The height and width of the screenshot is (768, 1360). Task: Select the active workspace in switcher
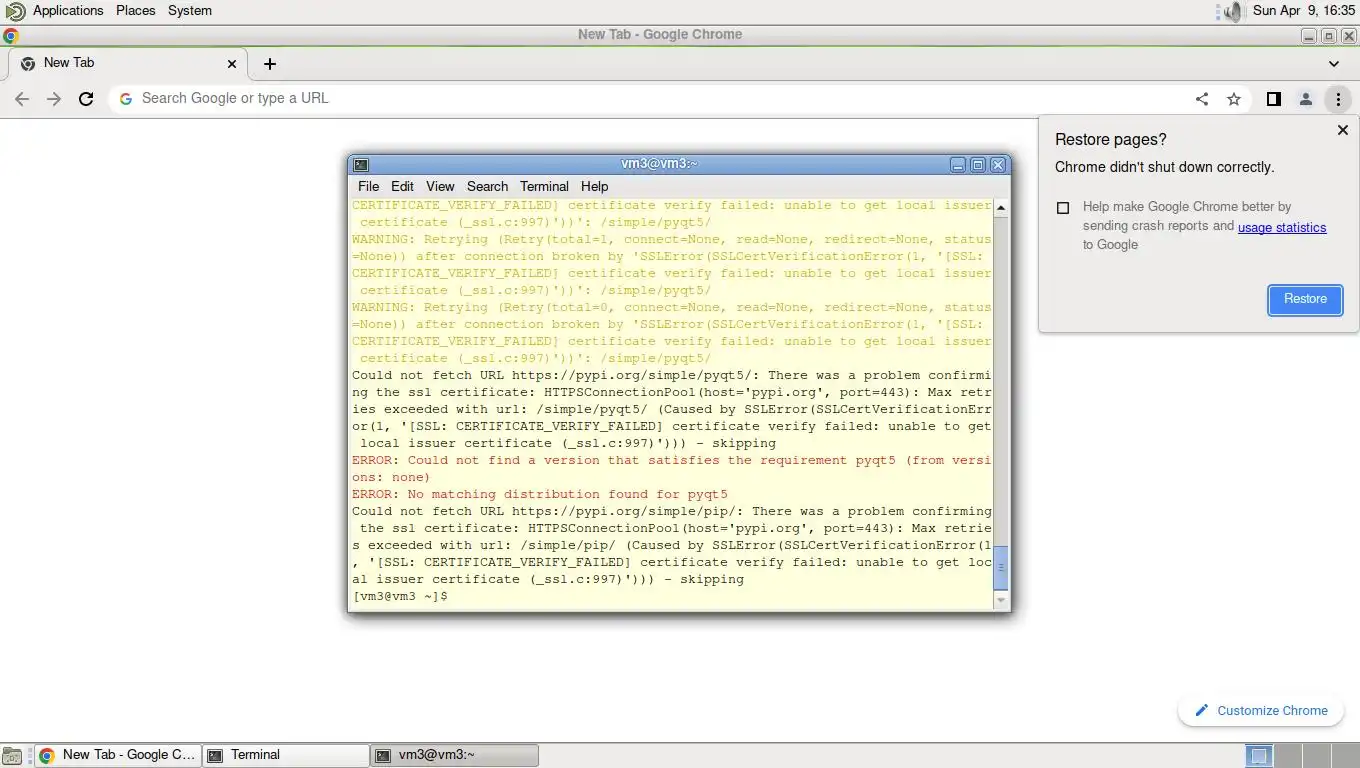(1260, 756)
